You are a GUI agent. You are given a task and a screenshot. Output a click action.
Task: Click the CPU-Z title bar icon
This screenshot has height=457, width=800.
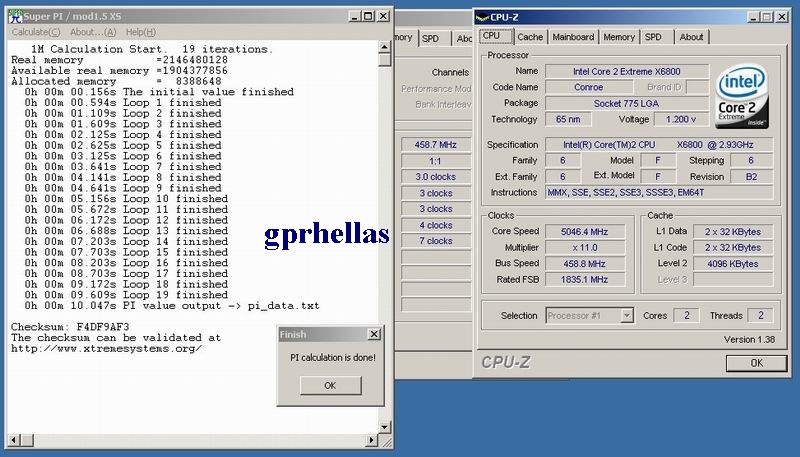[x=482, y=17]
